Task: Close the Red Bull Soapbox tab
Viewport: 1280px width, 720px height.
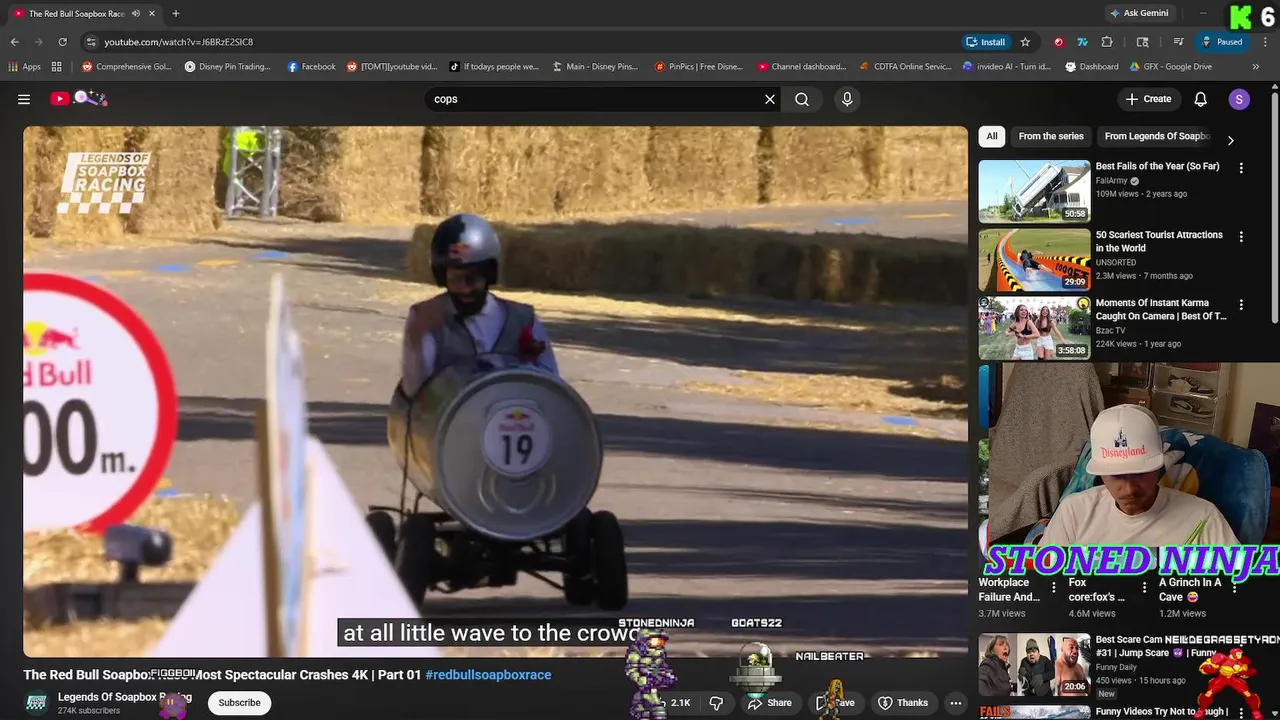Action: tap(152, 14)
